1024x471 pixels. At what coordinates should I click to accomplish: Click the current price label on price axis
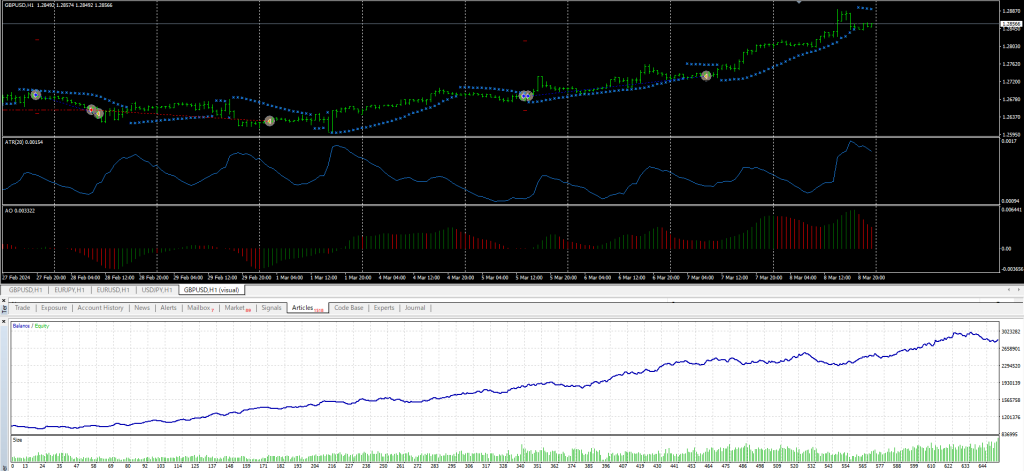[x=1010, y=23]
